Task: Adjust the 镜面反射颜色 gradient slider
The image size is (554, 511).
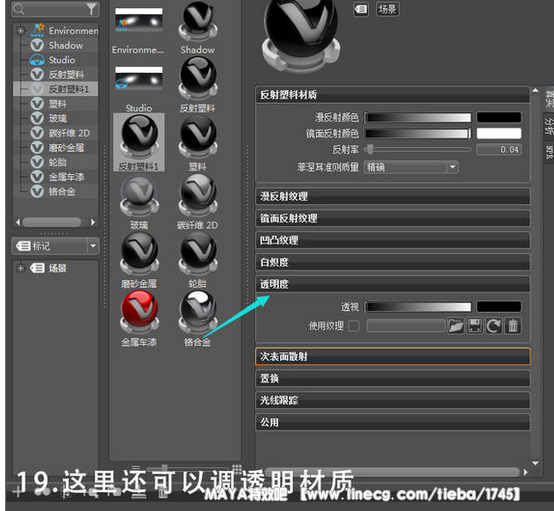Action: tap(418, 134)
